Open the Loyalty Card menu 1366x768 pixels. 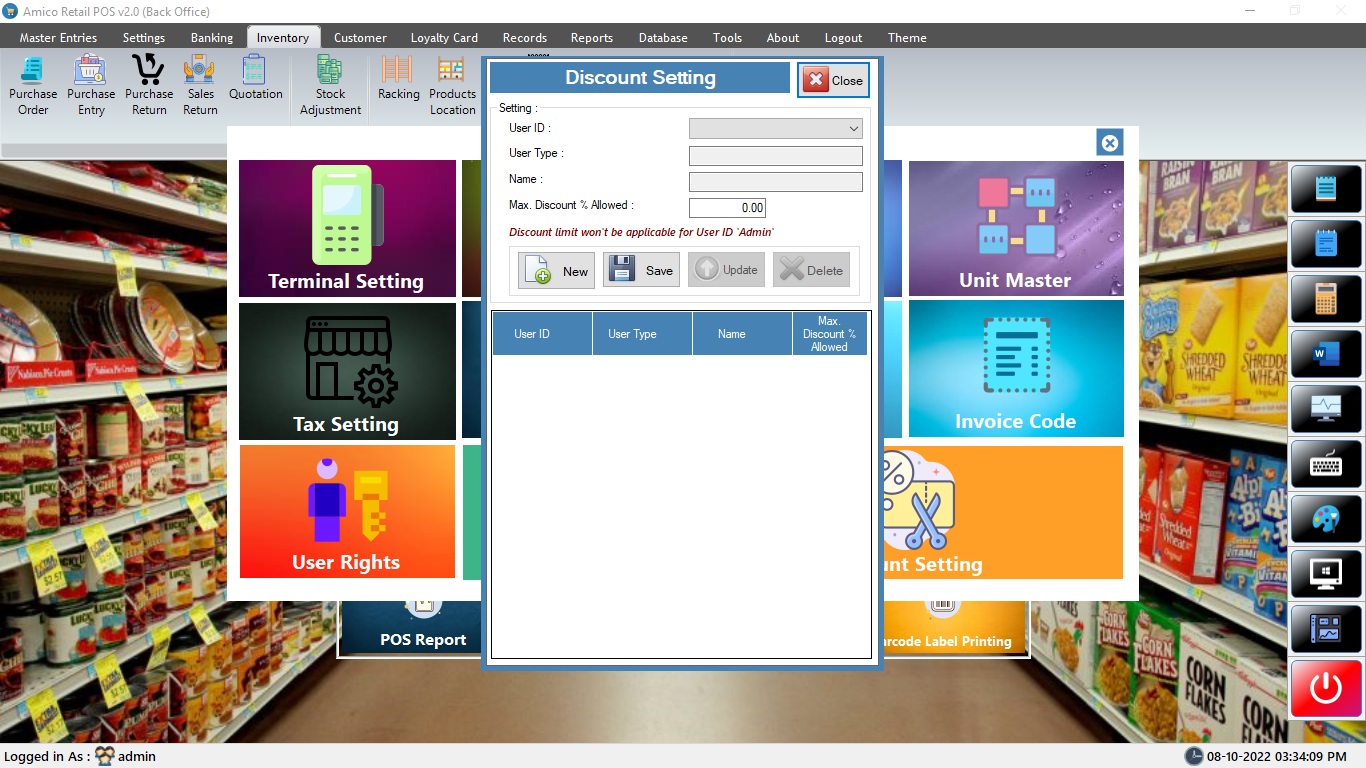pyautogui.click(x=444, y=38)
